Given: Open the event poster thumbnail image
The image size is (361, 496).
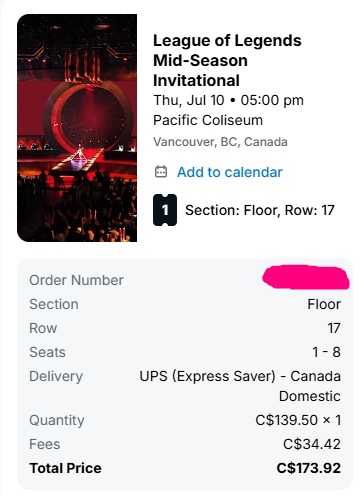Looking at the screenshot, I should click(77, 128).
